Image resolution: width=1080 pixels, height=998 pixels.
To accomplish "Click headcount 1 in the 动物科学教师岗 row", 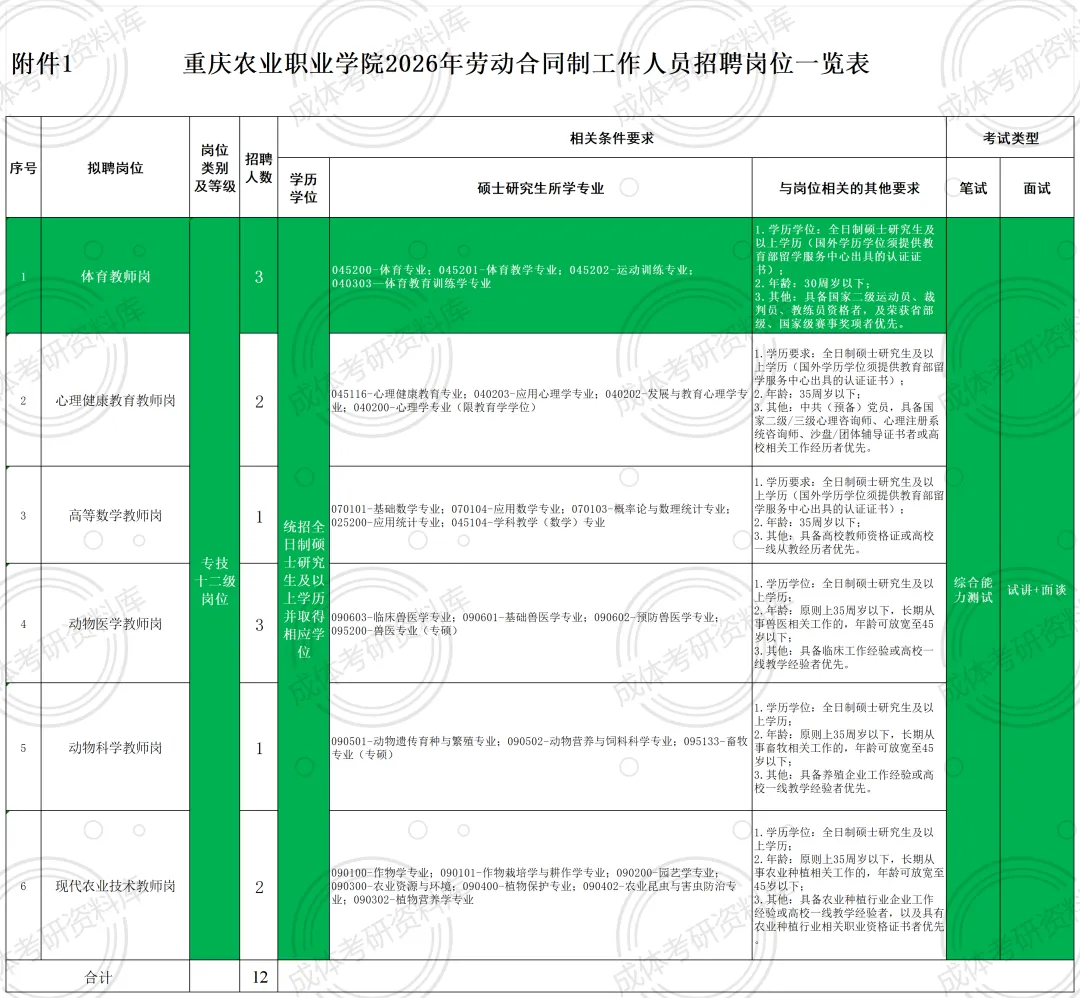I will (259, 748).
